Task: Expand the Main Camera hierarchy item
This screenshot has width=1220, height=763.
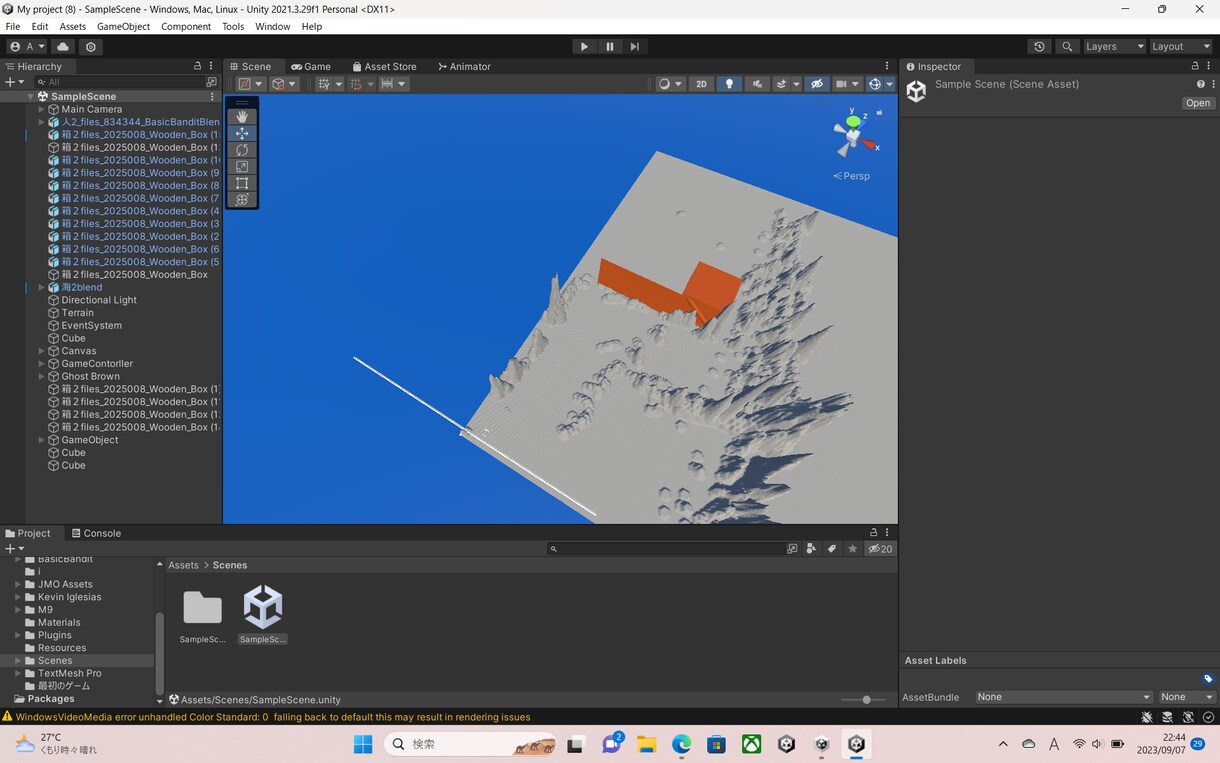Action: tap(42, 109)
